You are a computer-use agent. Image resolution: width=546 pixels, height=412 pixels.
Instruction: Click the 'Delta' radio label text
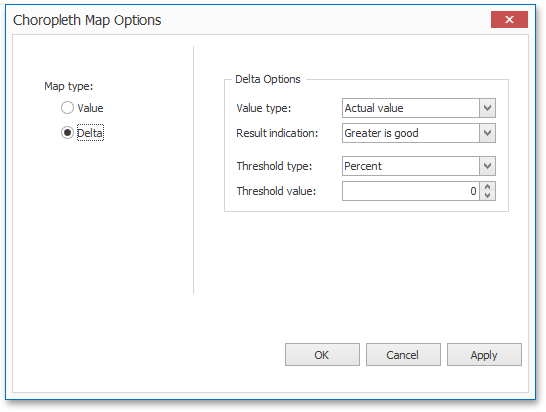pos(90,133)
